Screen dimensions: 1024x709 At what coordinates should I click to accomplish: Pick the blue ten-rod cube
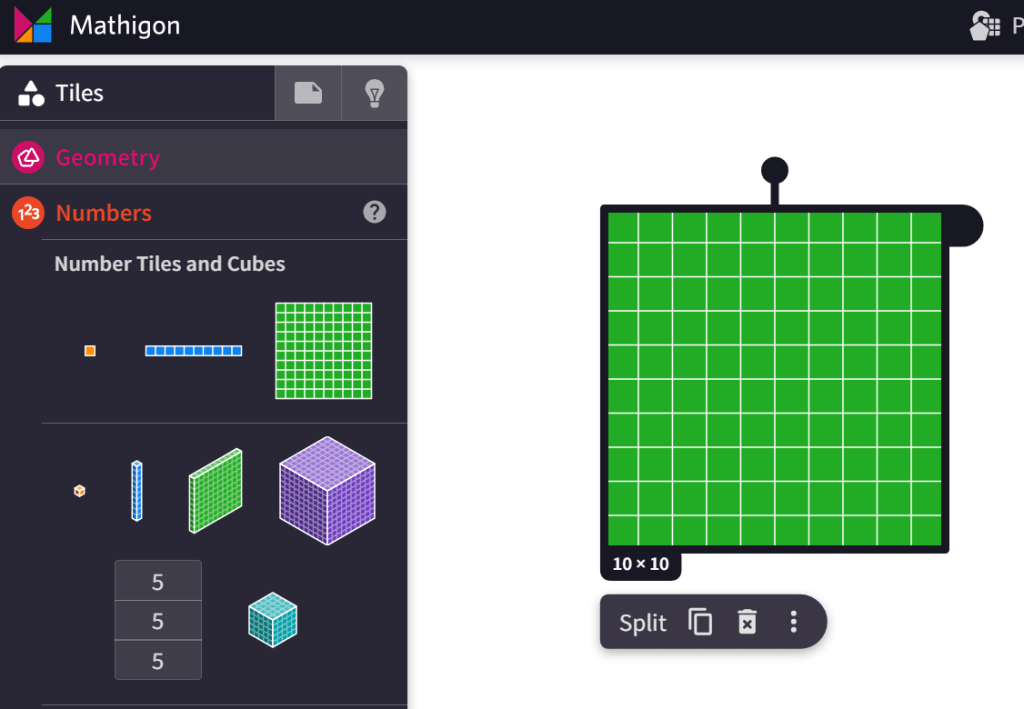click(x=137, y=491)
